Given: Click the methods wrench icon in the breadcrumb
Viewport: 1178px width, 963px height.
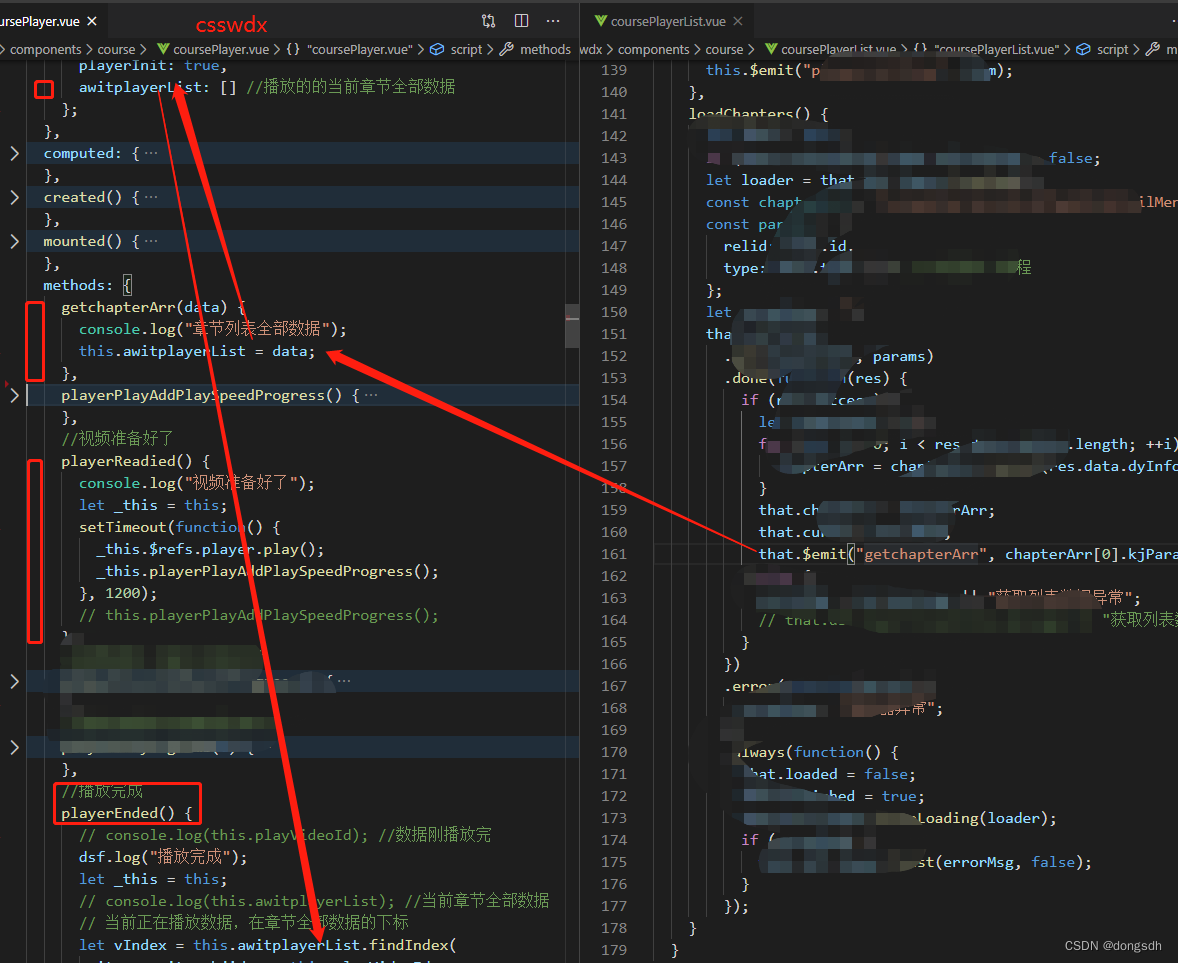Looking at the screenshot, I should coord(507,48).
